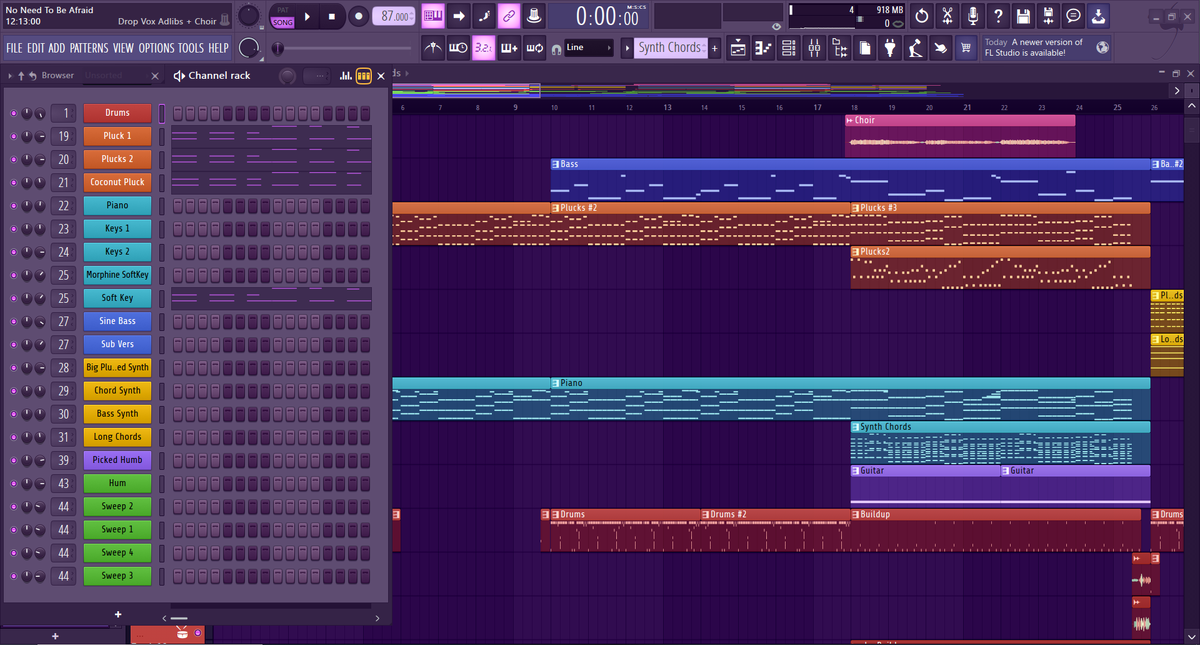Click the globe icon in news panel
1200x645 pixels.
pos(1101,47)
